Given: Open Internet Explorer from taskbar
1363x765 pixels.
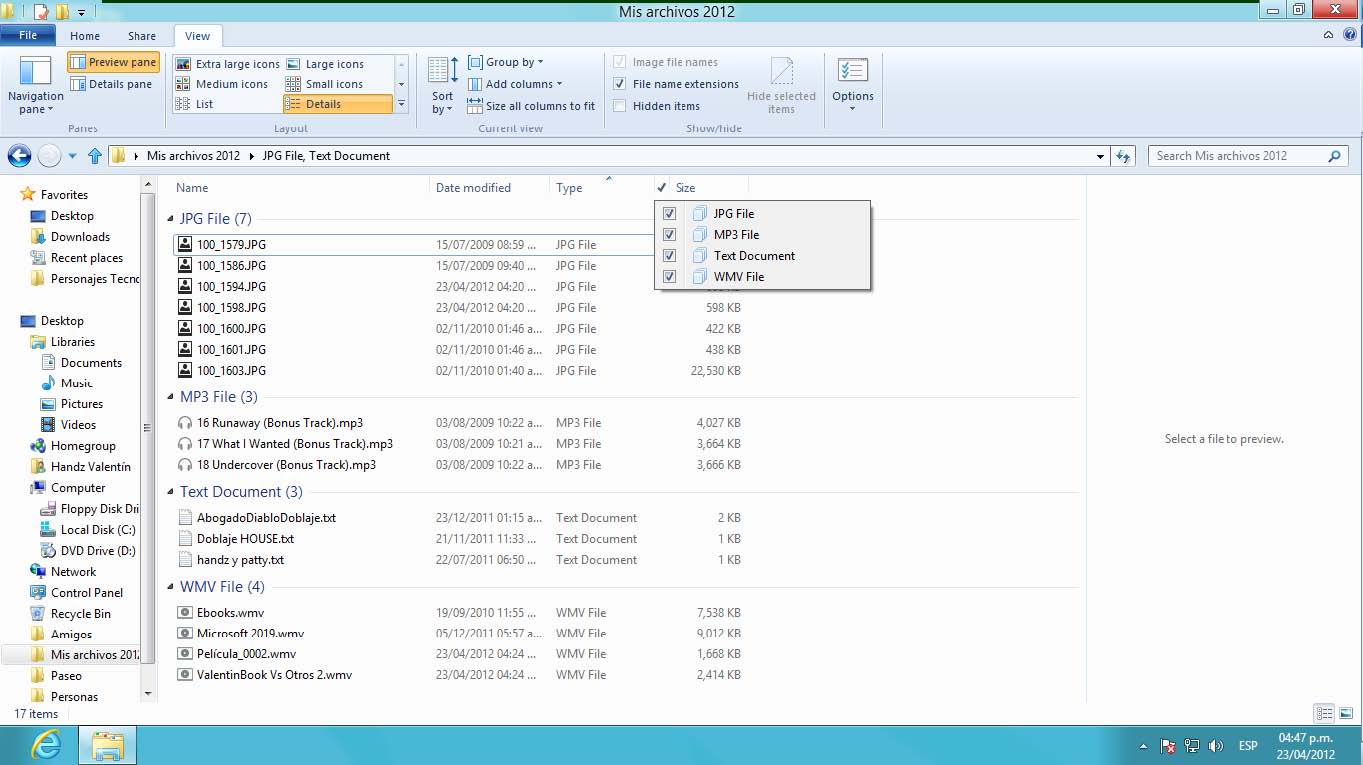Looking at the screenshot, I should [x=46, y=745].
